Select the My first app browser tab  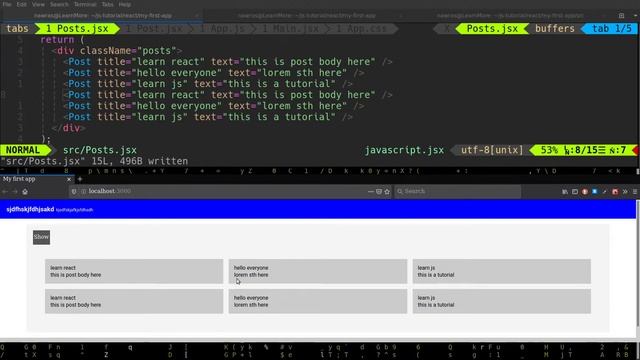tap(36, 179)
